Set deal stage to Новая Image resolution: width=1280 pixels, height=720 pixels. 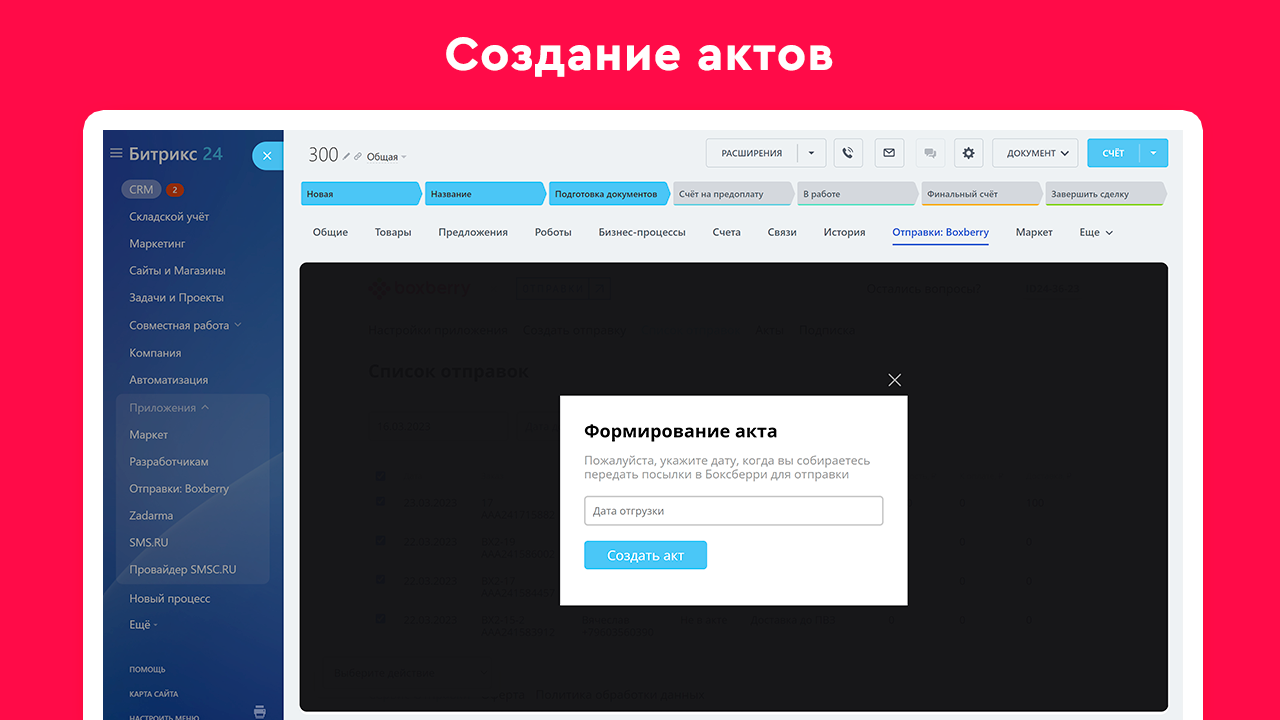click(x=361, y=194)
